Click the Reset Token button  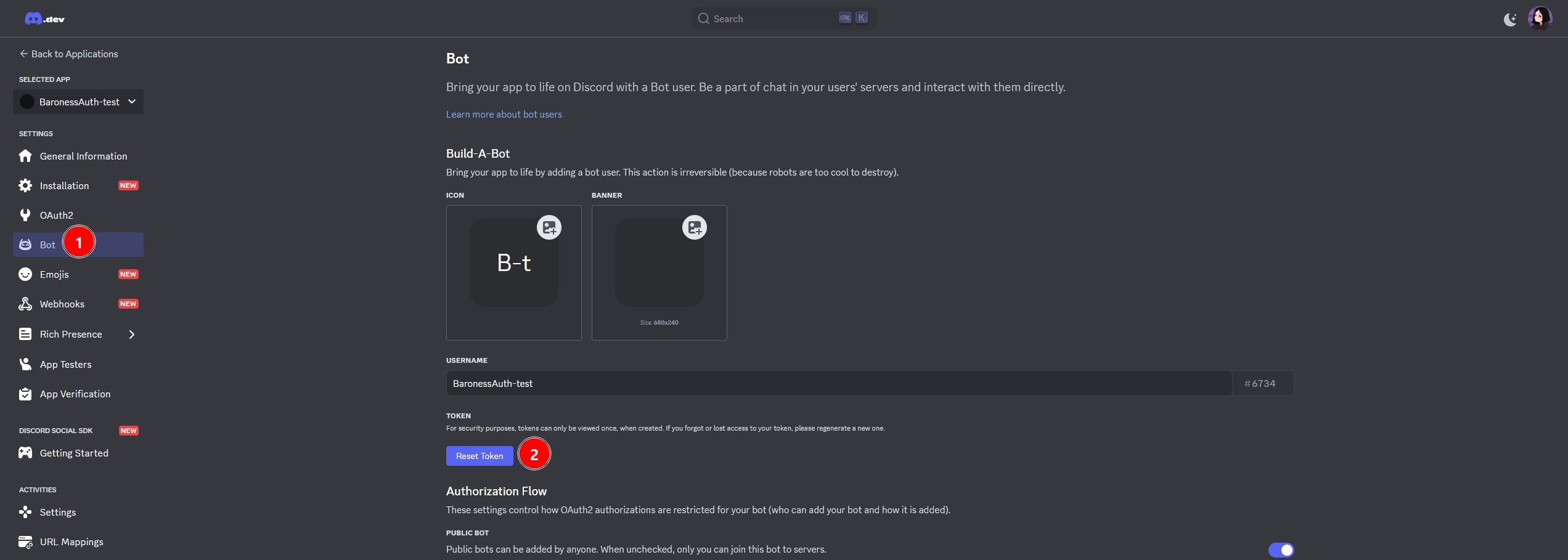click(480, 456)
